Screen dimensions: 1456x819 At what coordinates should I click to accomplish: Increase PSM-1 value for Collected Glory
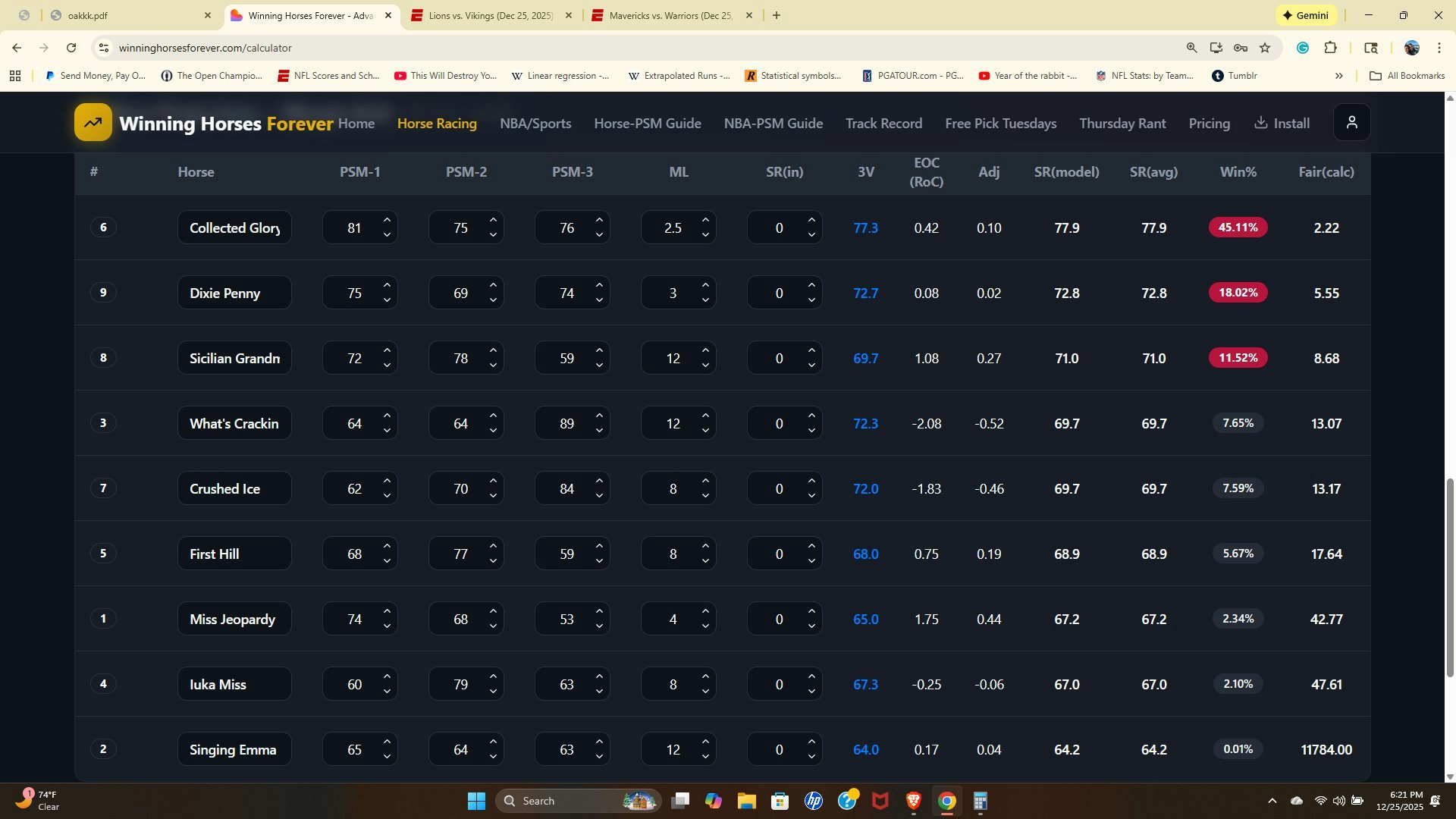point(387,221)
